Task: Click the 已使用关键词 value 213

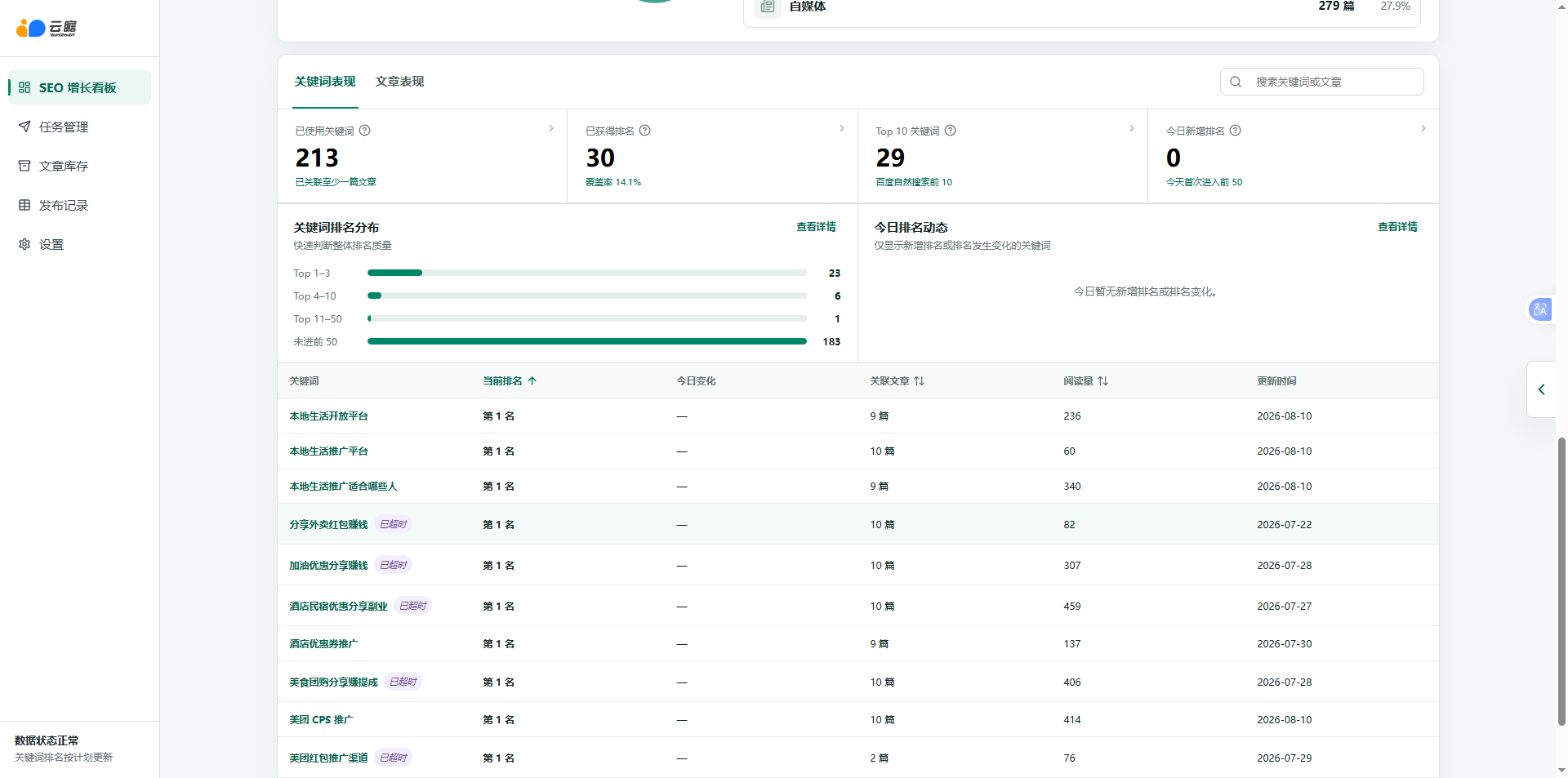Action: [x=317, y=158]
